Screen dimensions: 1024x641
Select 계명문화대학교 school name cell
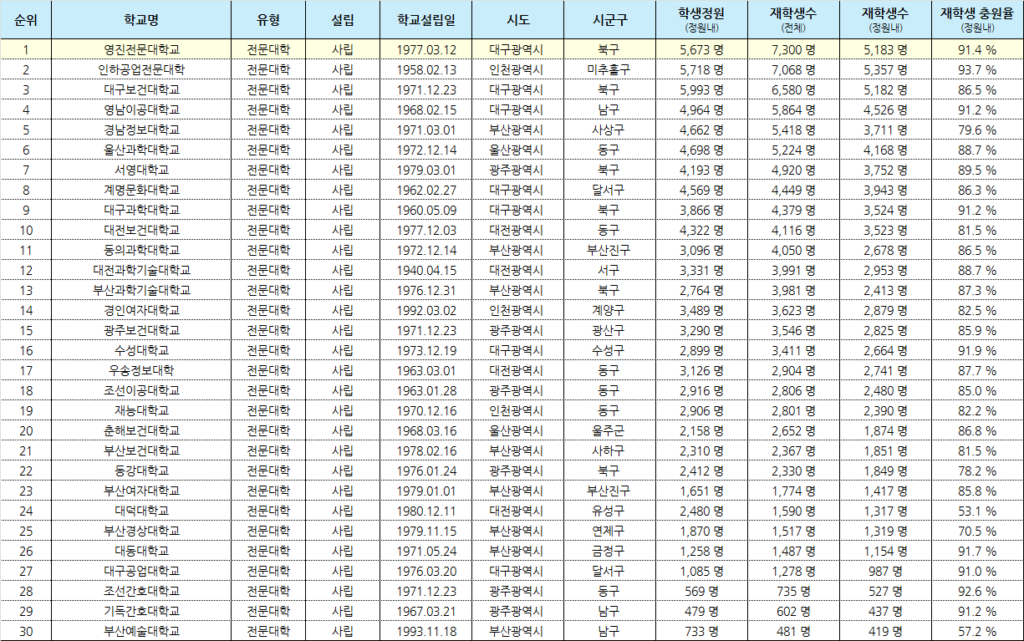pyautogui.click(x=142, y=190)
